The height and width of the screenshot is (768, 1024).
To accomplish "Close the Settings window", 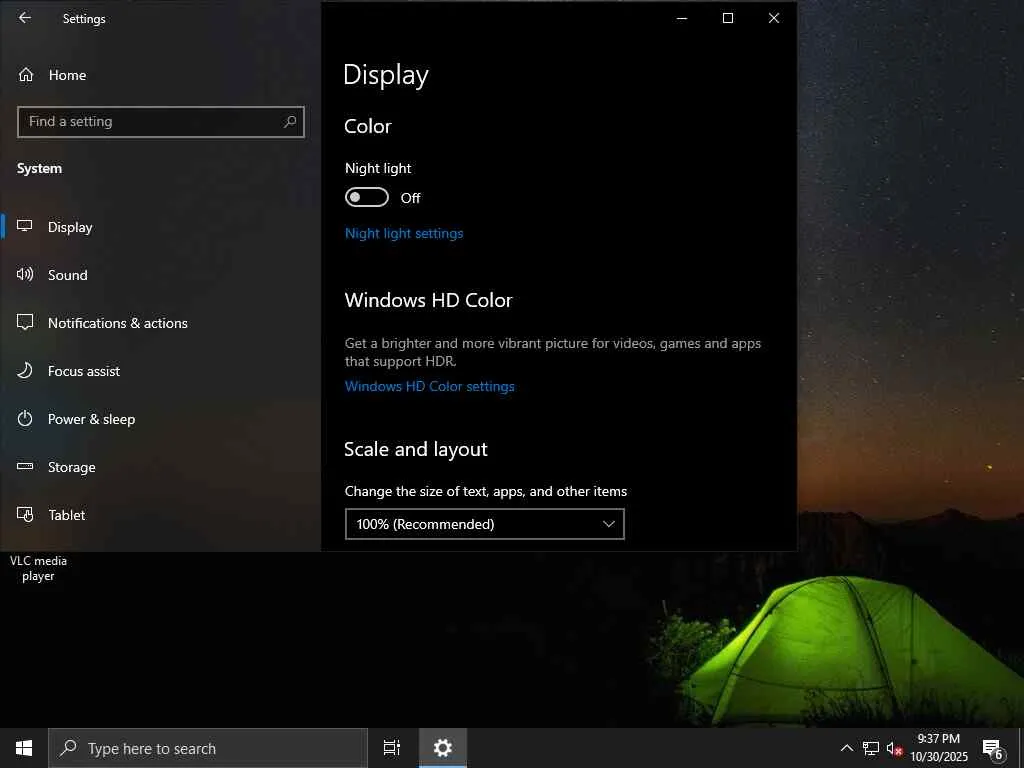I will click(774, 18).
